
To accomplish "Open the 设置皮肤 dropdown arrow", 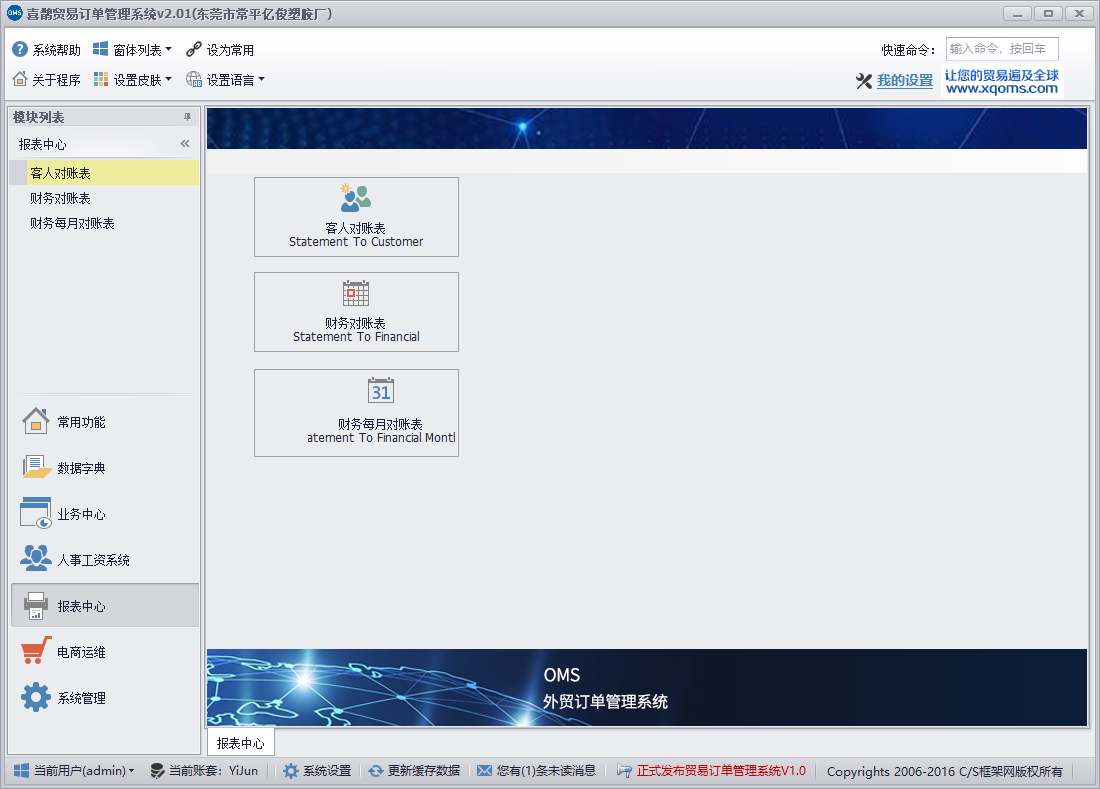I will [x=168, y=79].
